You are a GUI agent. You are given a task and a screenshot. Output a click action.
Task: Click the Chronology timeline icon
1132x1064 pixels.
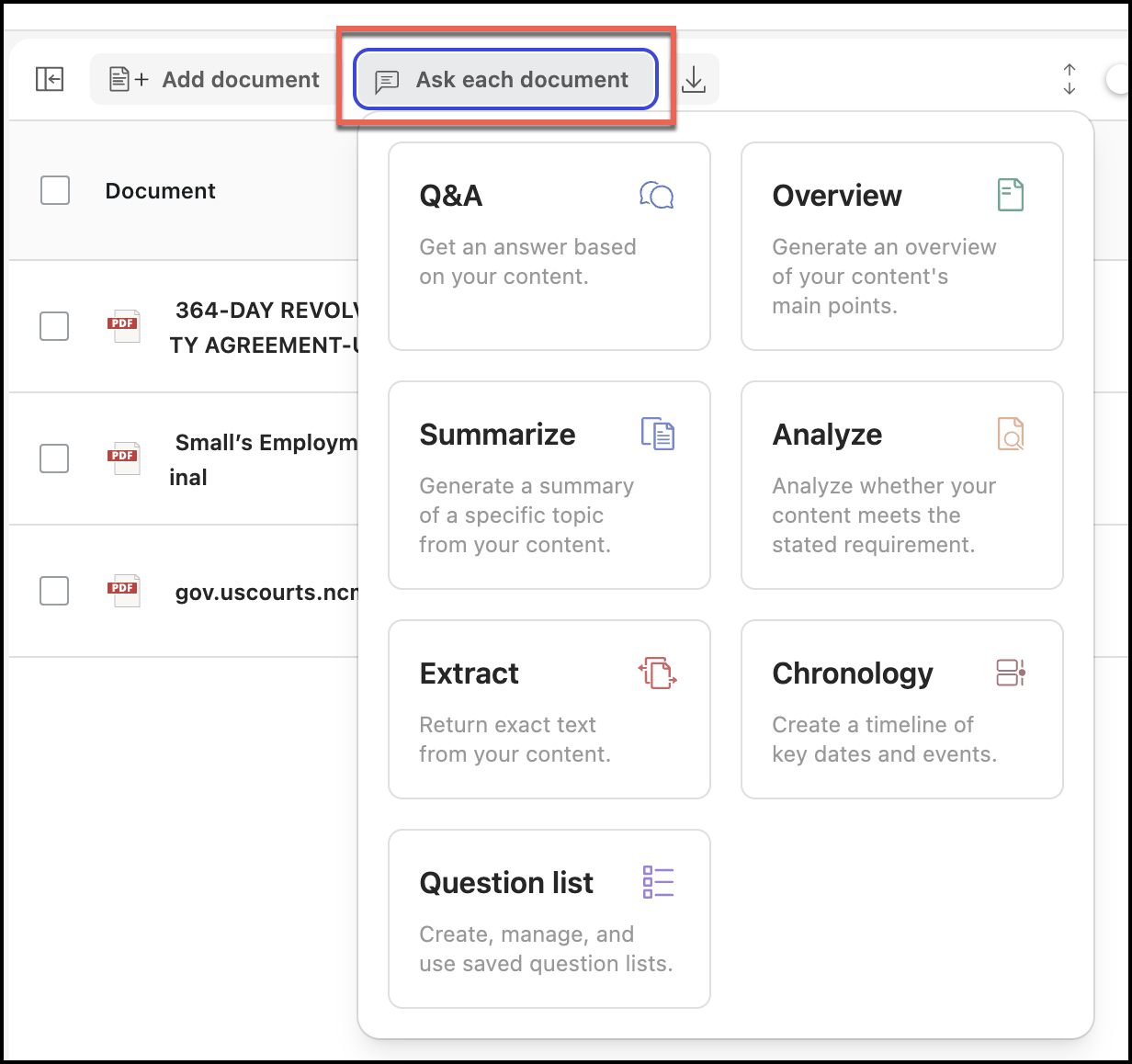1011,673
